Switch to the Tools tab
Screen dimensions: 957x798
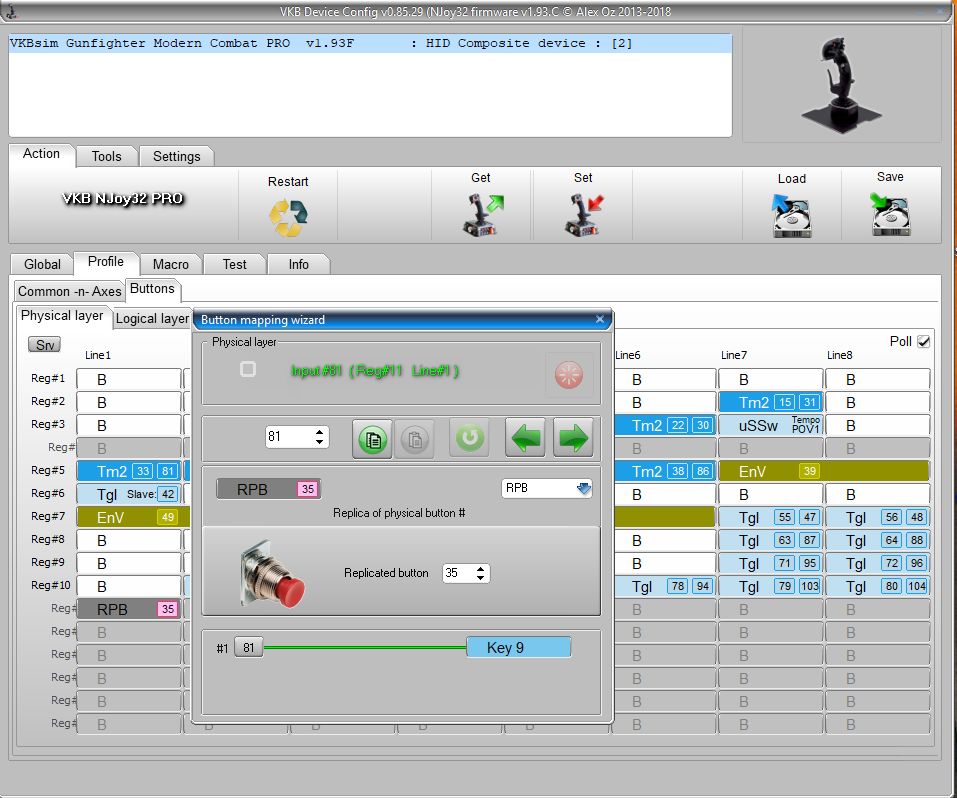[x=106, y=156]
